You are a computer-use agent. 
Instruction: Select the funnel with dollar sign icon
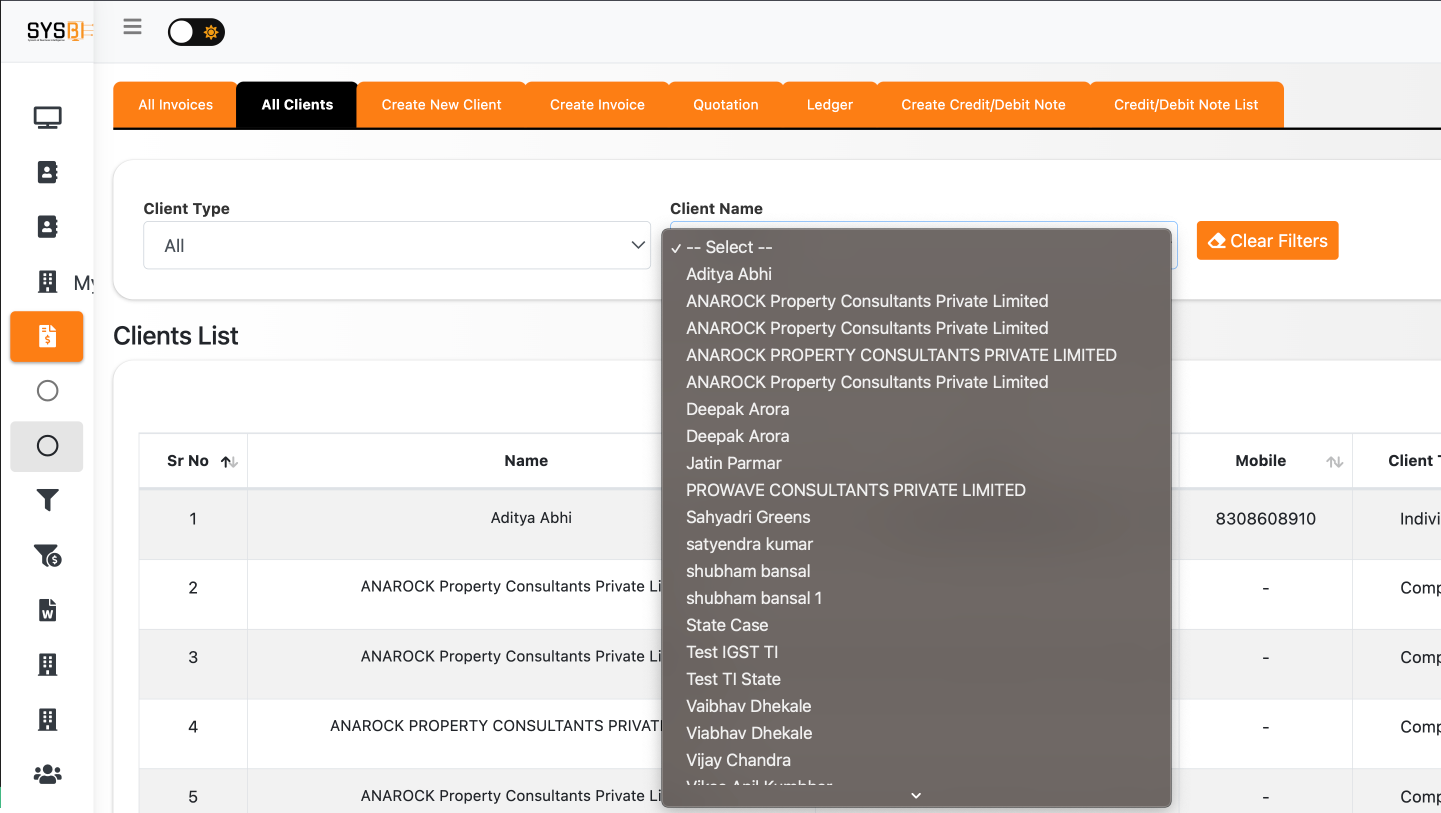click(x=47, y=556)
